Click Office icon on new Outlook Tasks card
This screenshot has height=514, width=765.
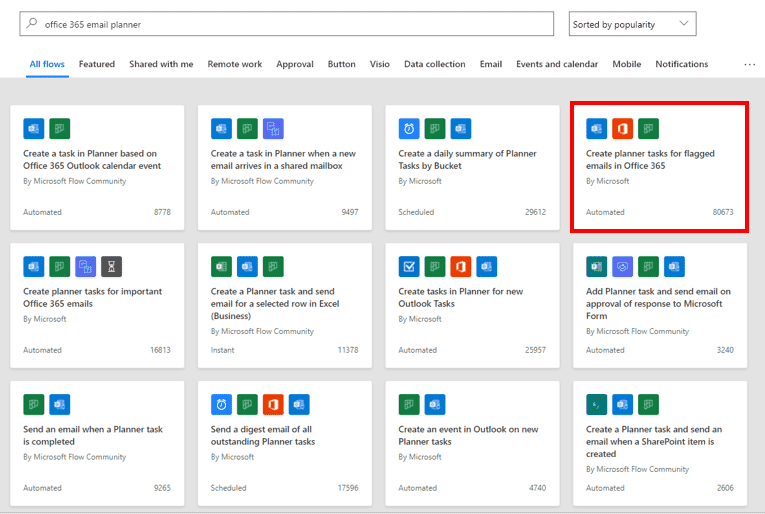[461, 266]
